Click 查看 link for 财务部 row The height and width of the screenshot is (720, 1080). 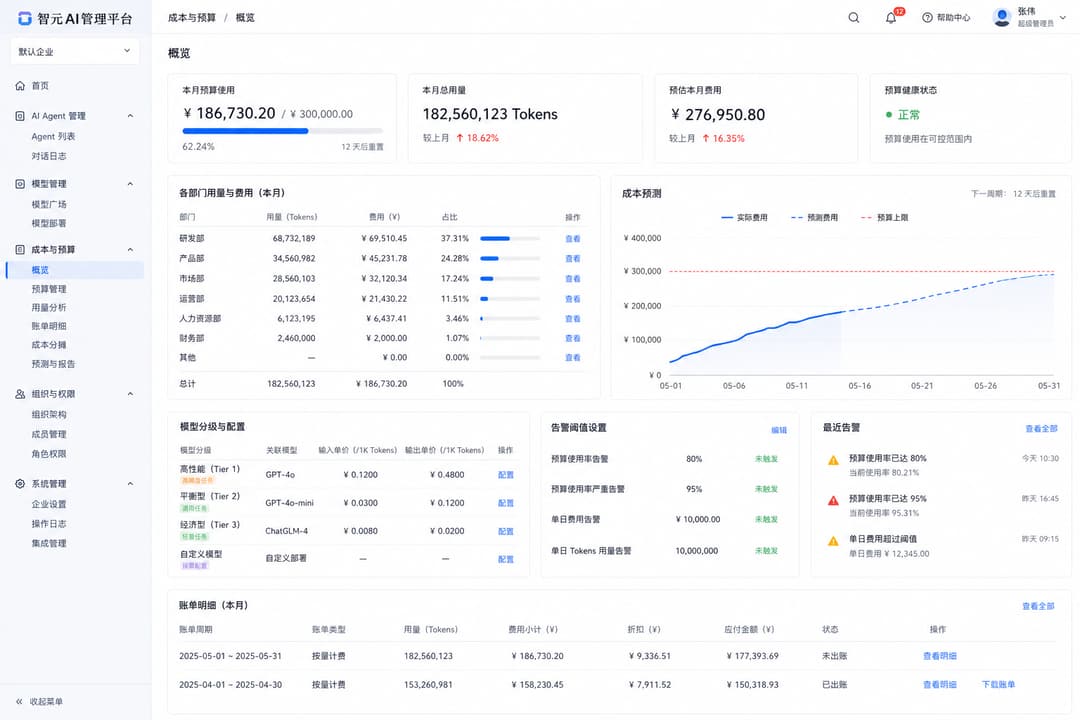click(572, 338)
